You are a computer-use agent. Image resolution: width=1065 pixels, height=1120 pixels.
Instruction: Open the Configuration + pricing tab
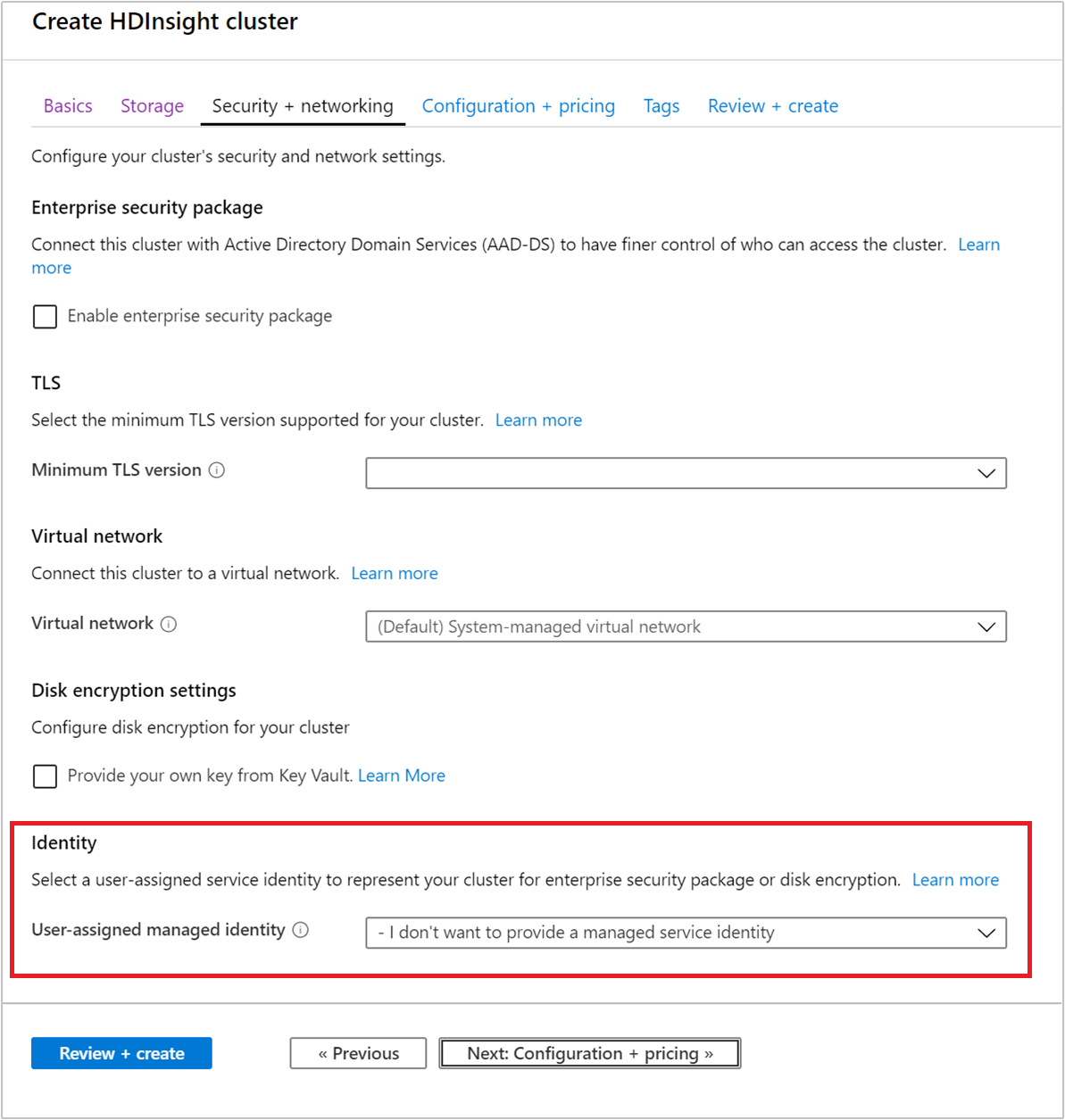pyautogui.click(x=519, y=105)
